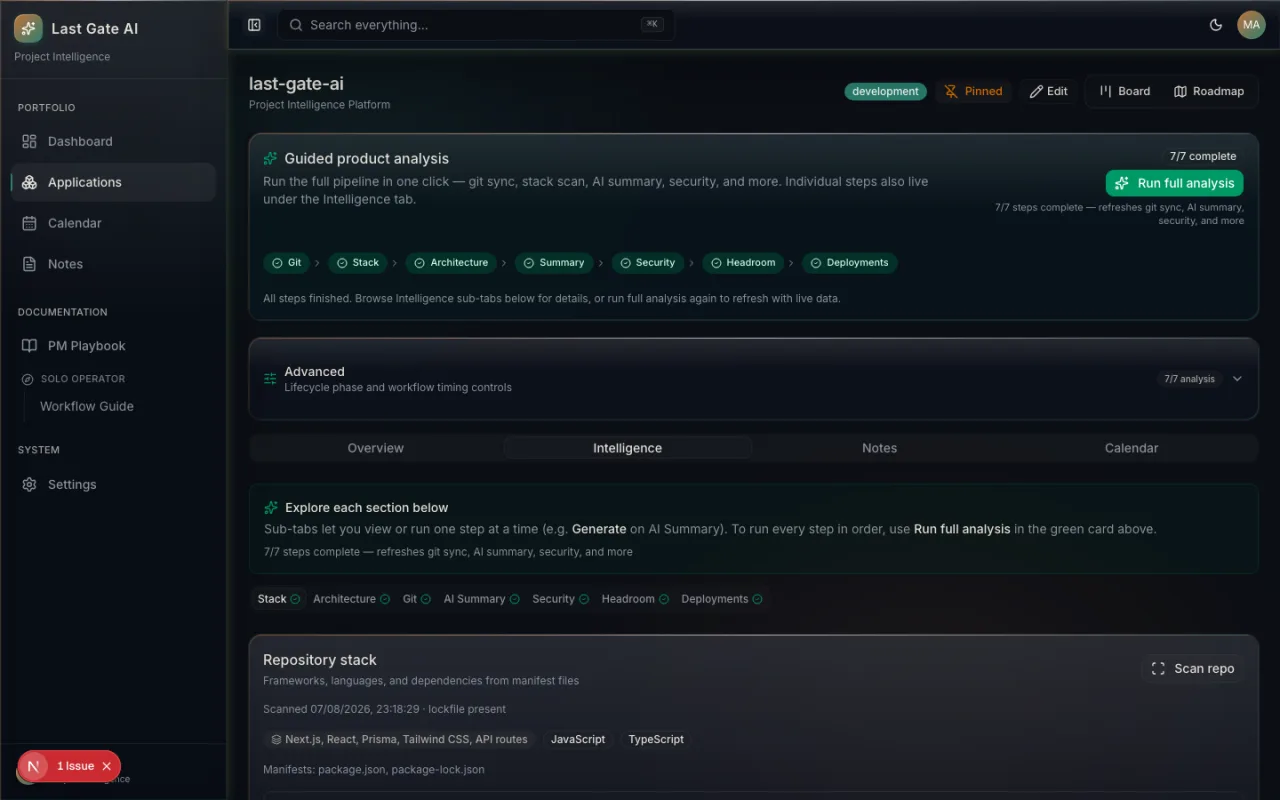Switch to the Overview tab

[x=376, y=448]
